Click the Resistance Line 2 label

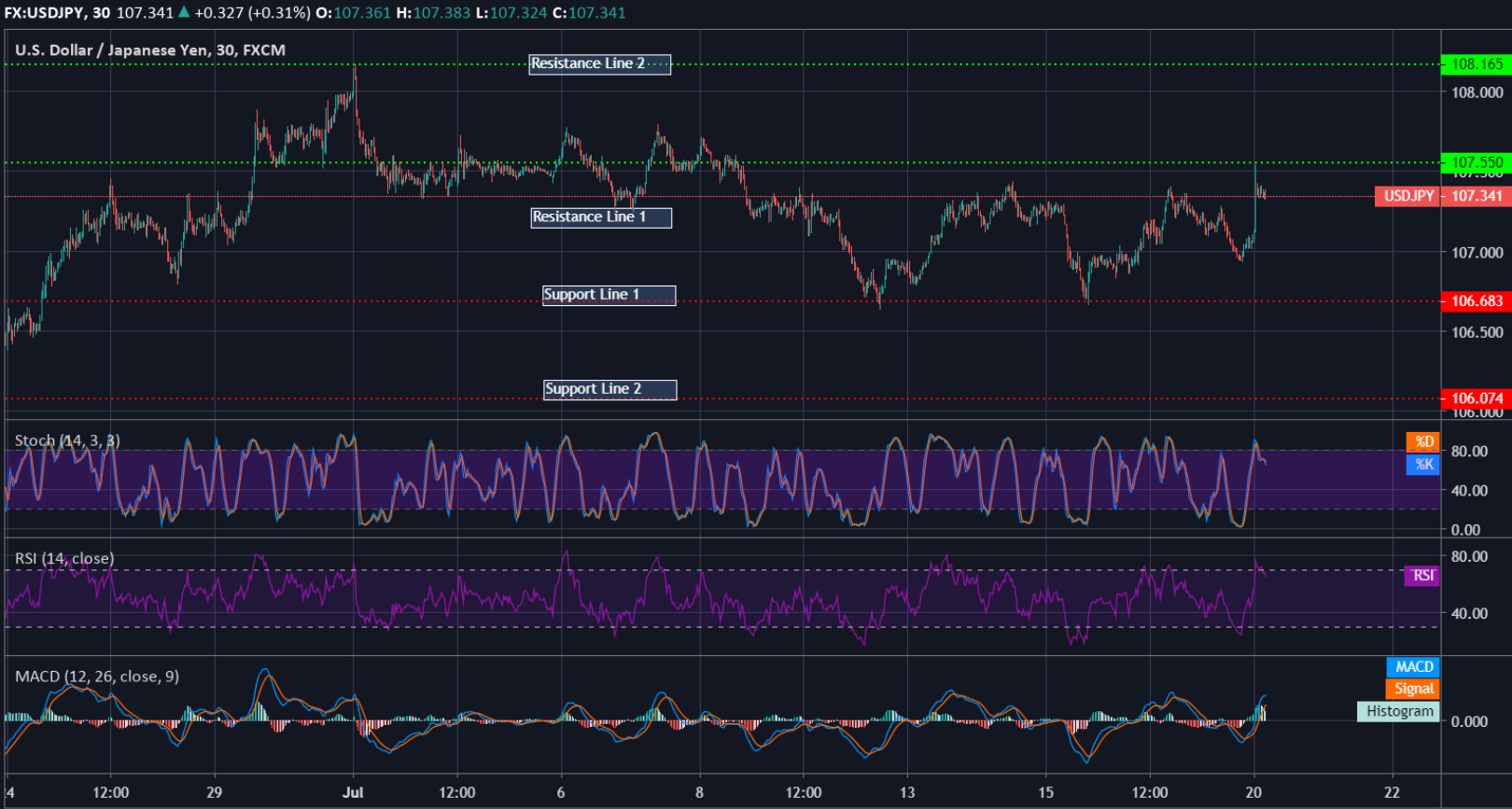[x=599, y=63]
